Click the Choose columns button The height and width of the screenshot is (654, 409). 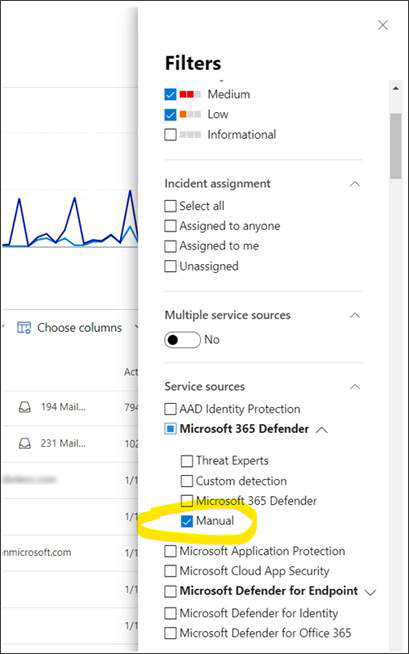pos(70,328)
